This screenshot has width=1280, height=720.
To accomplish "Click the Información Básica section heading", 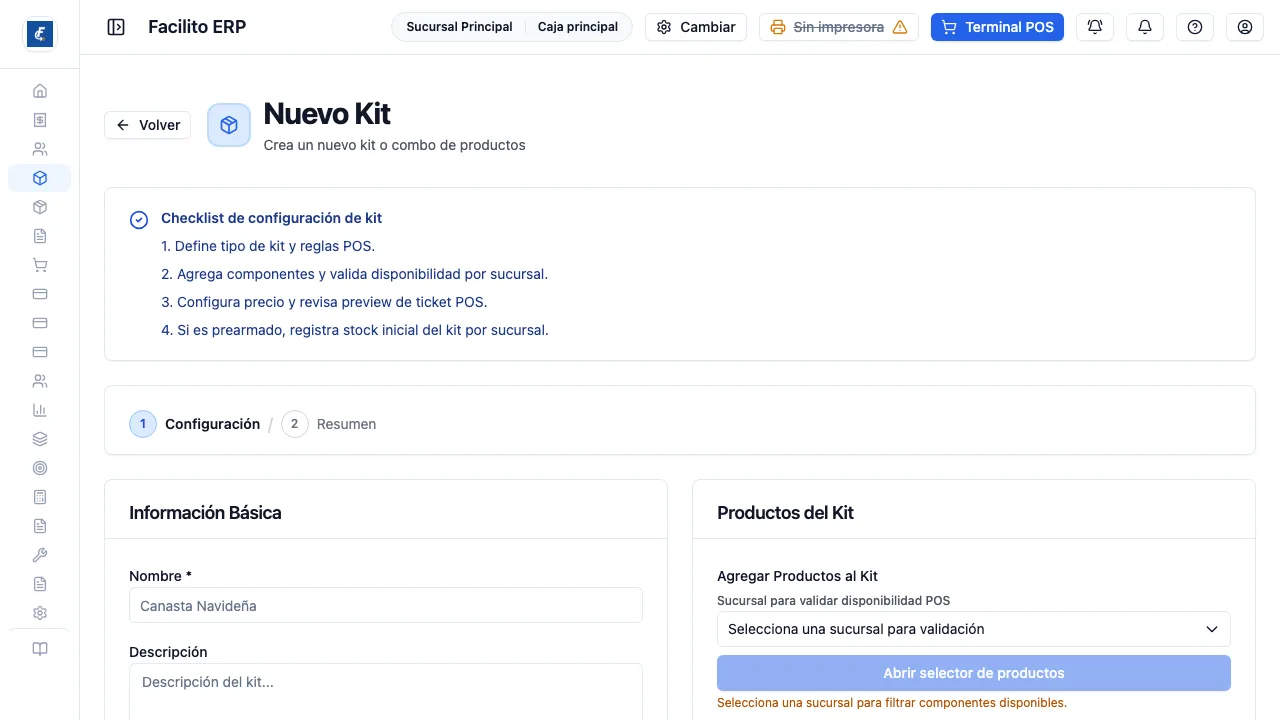I will click(205, 513).
